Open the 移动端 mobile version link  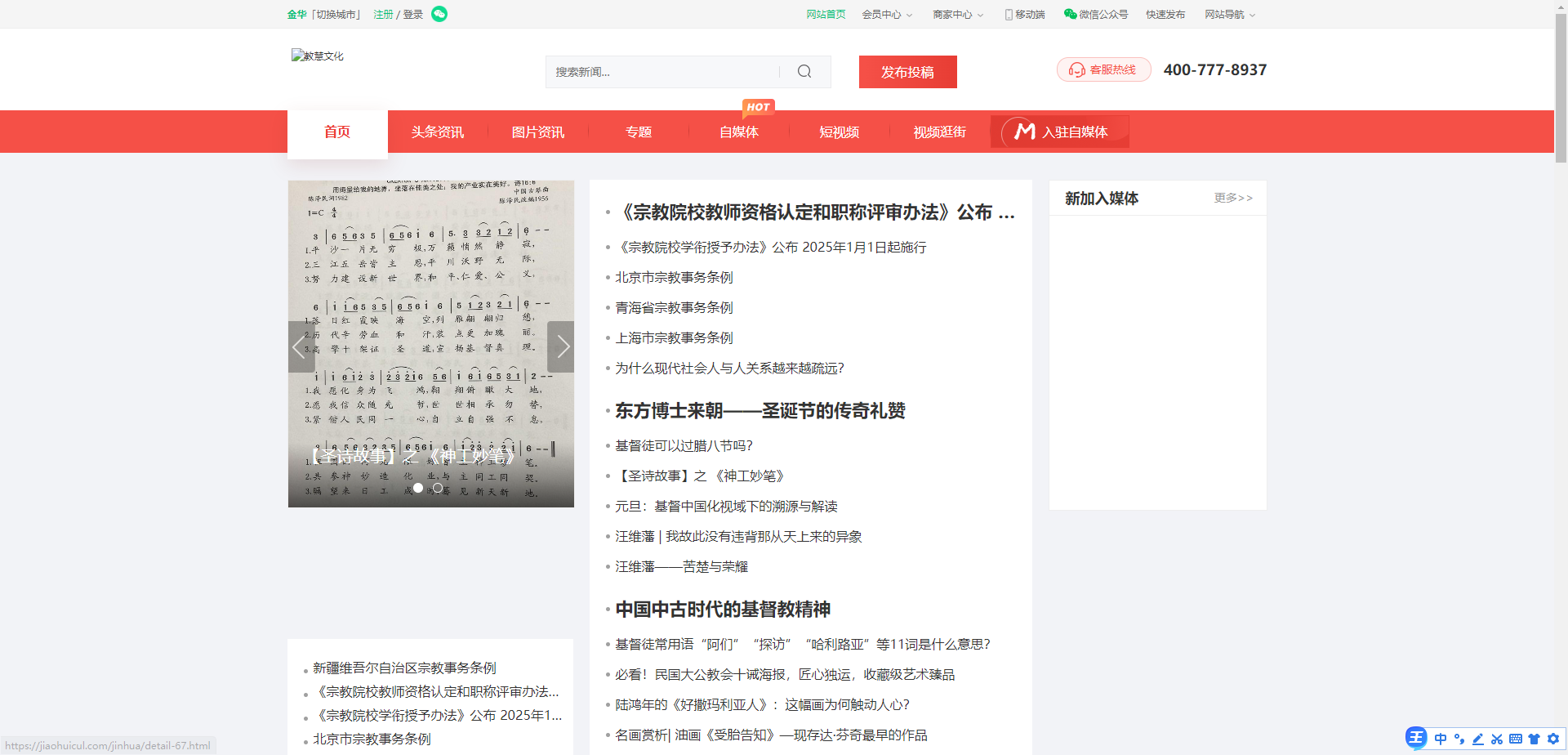pyautogui.click(x=1025, y=14)
